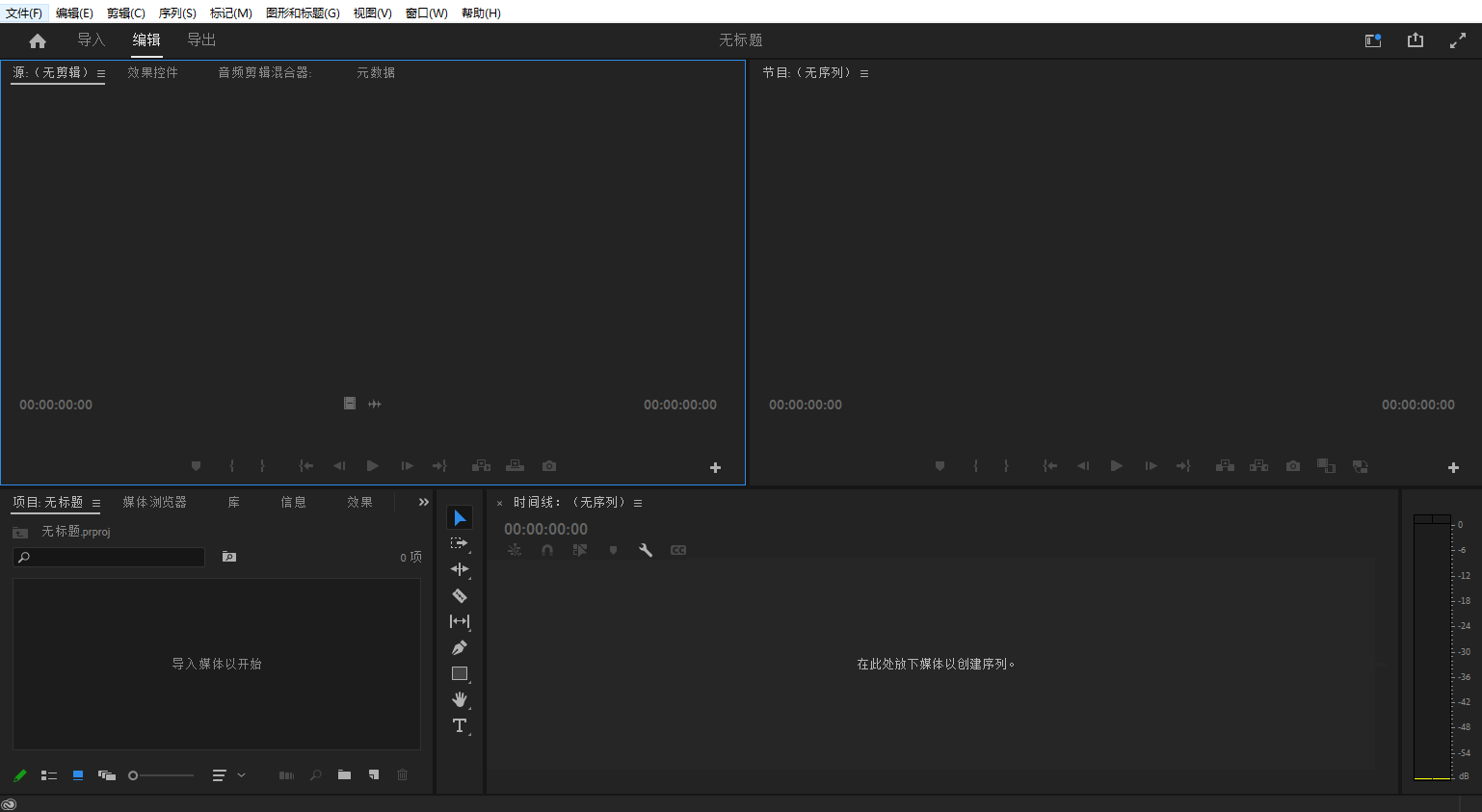
Task: Click the quick export share icon
Action: tap(1416, 40)
